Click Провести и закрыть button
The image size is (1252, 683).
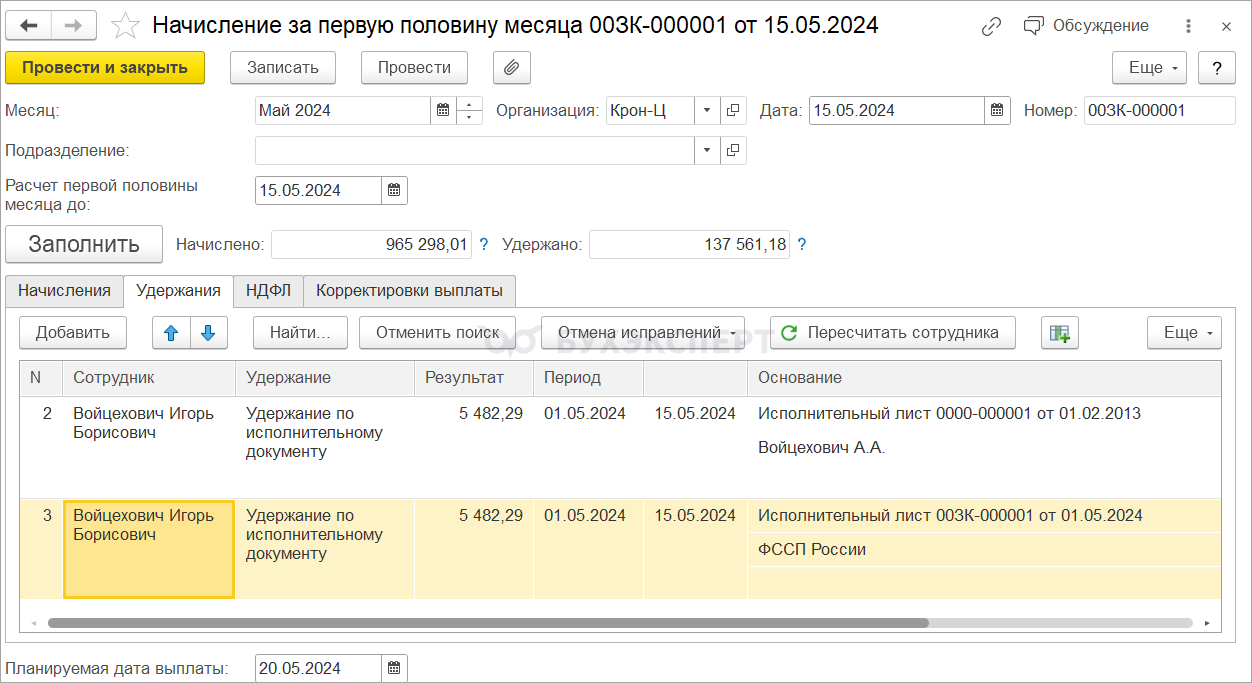pos(105,68)
